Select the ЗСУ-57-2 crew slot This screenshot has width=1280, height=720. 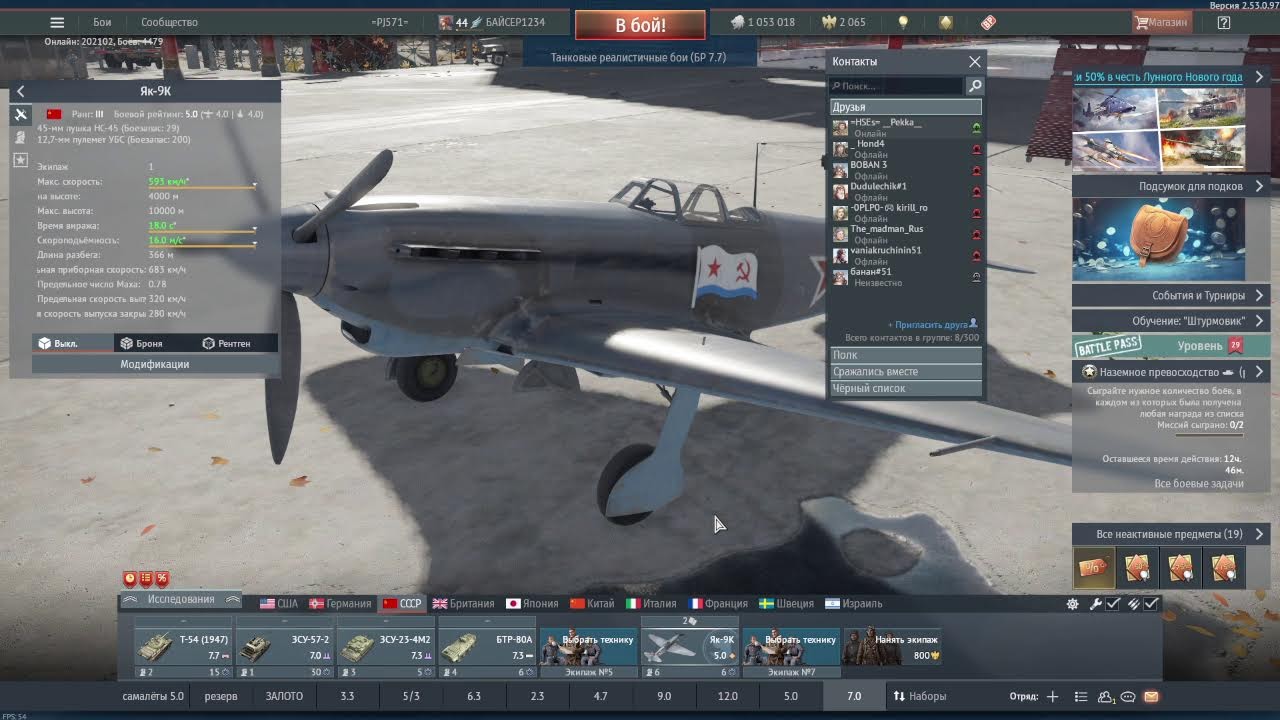[285, 647]
